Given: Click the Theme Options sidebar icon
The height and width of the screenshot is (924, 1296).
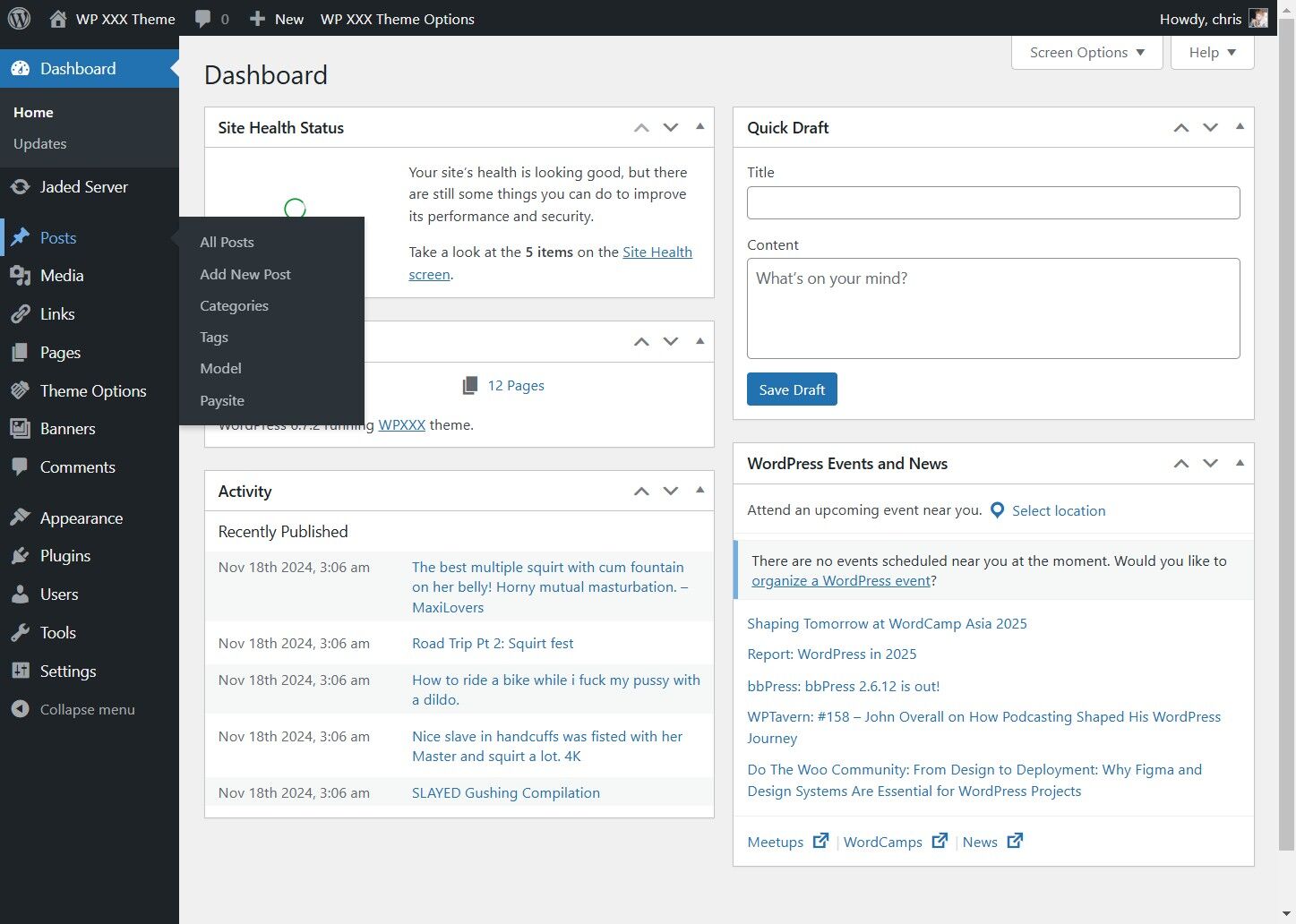Looking at the screenshot, I should click(20, 391).
